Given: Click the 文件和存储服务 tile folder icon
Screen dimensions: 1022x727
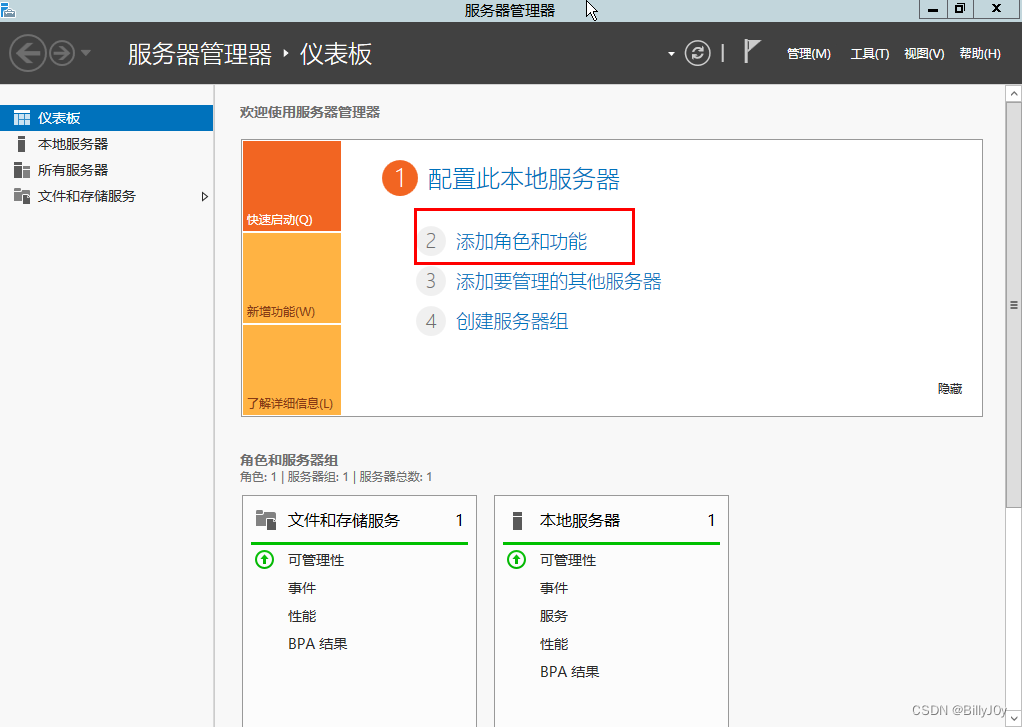Looking at the screenshot, I should tap(265, 520).
